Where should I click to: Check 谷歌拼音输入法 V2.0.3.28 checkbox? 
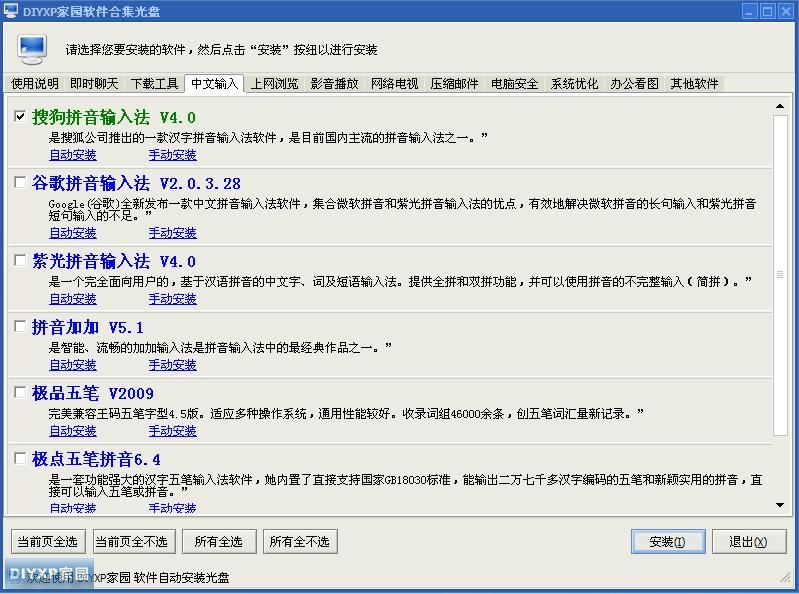(20, 182)
